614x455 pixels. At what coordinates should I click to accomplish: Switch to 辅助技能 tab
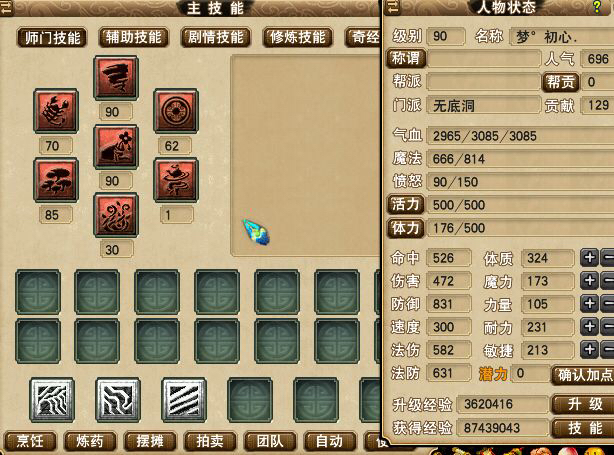(x=134, y=38)
